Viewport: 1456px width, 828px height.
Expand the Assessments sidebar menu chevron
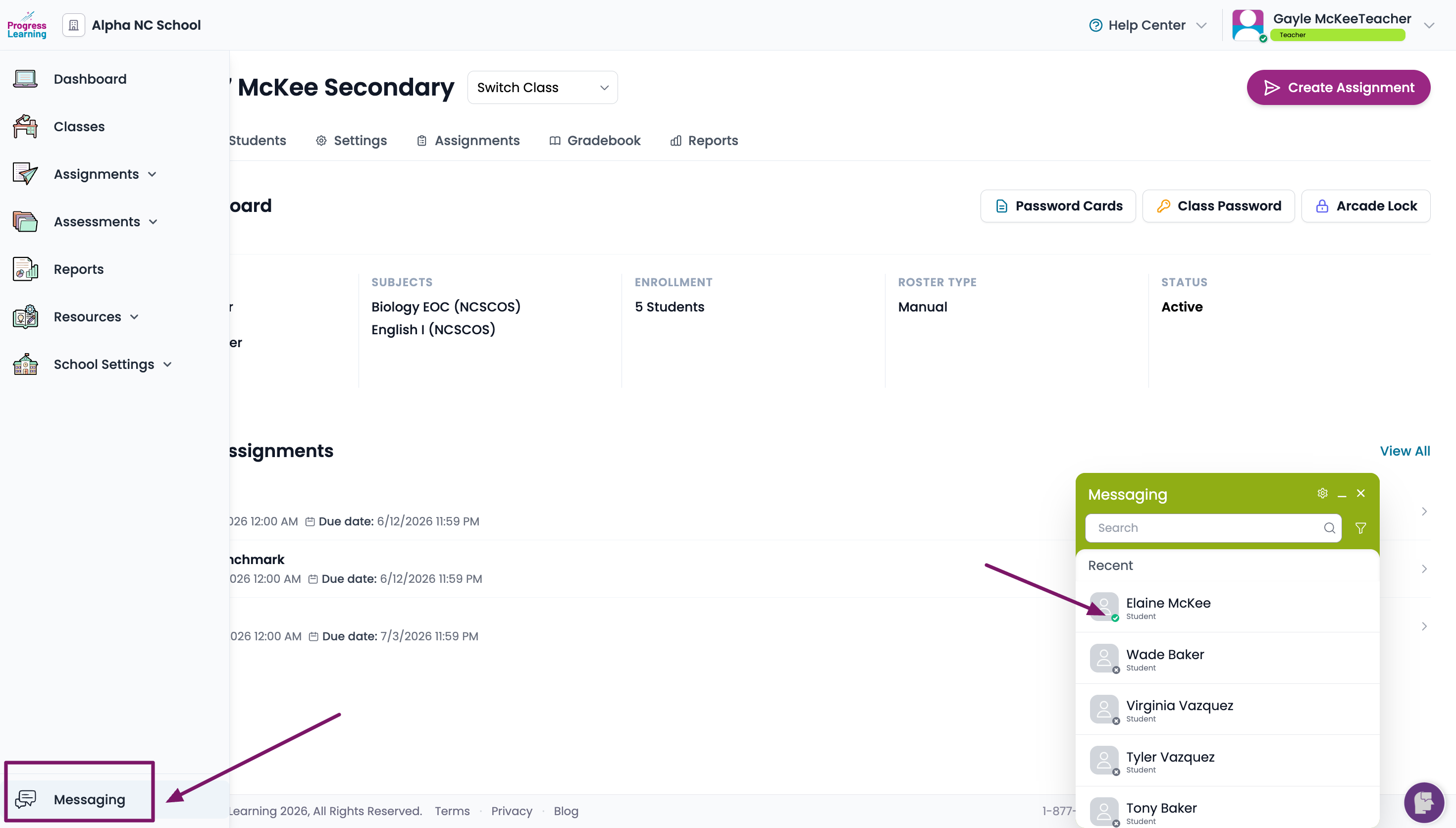(x=153, y=222)
